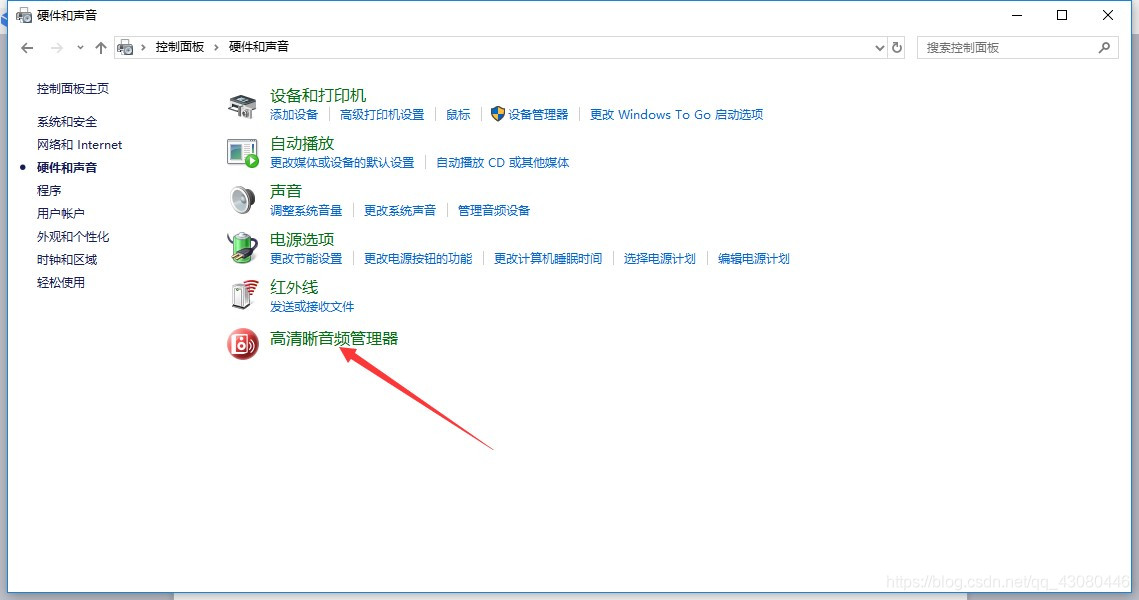Image resolution: width=1139 pixels, height=600 pixels.
Task: Open the 设备和打印机 heading link
Action: click(317, 95)
